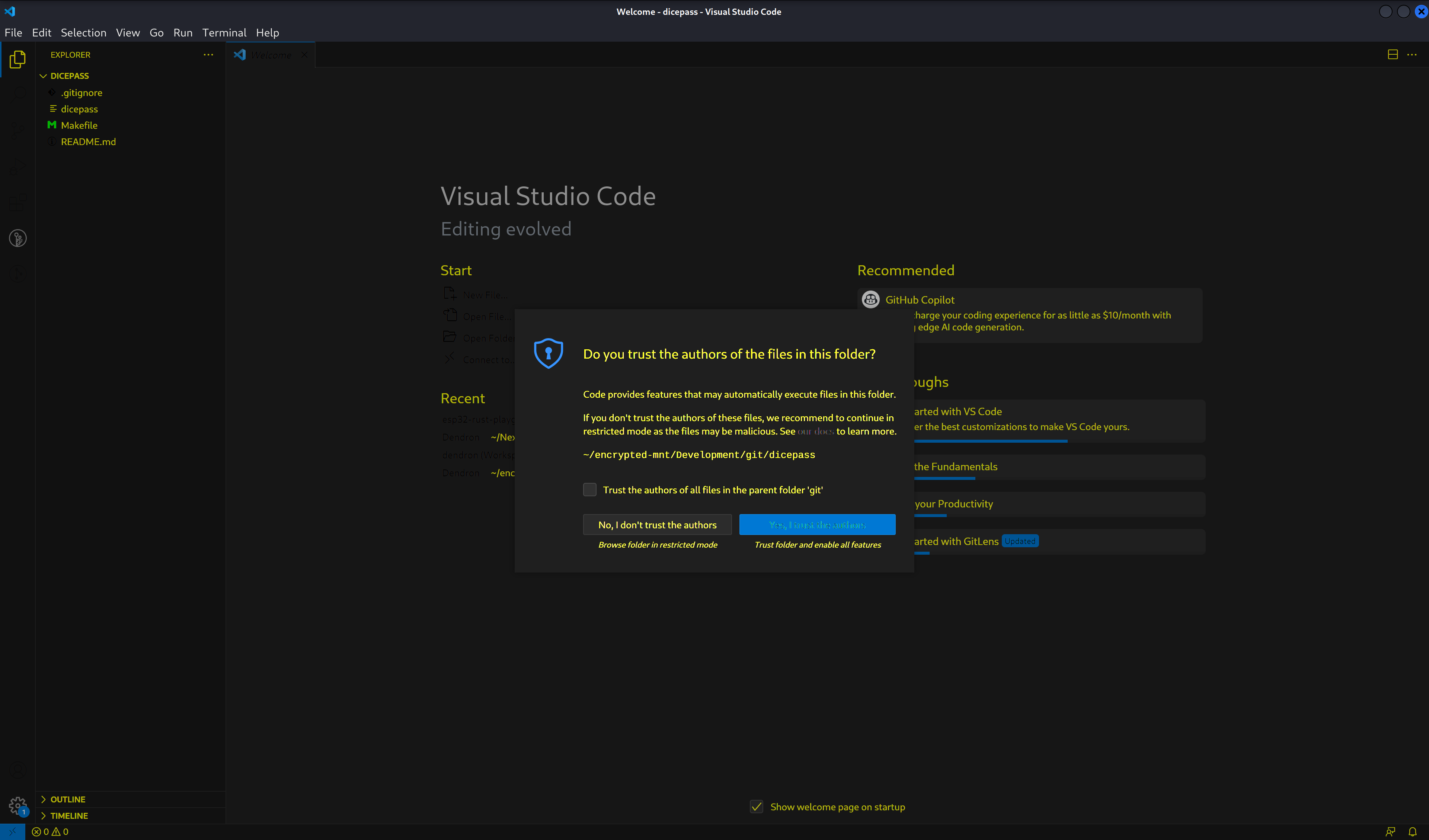
Task: Click 'No, I don't trust the authors'
Action: pos(657,524)
